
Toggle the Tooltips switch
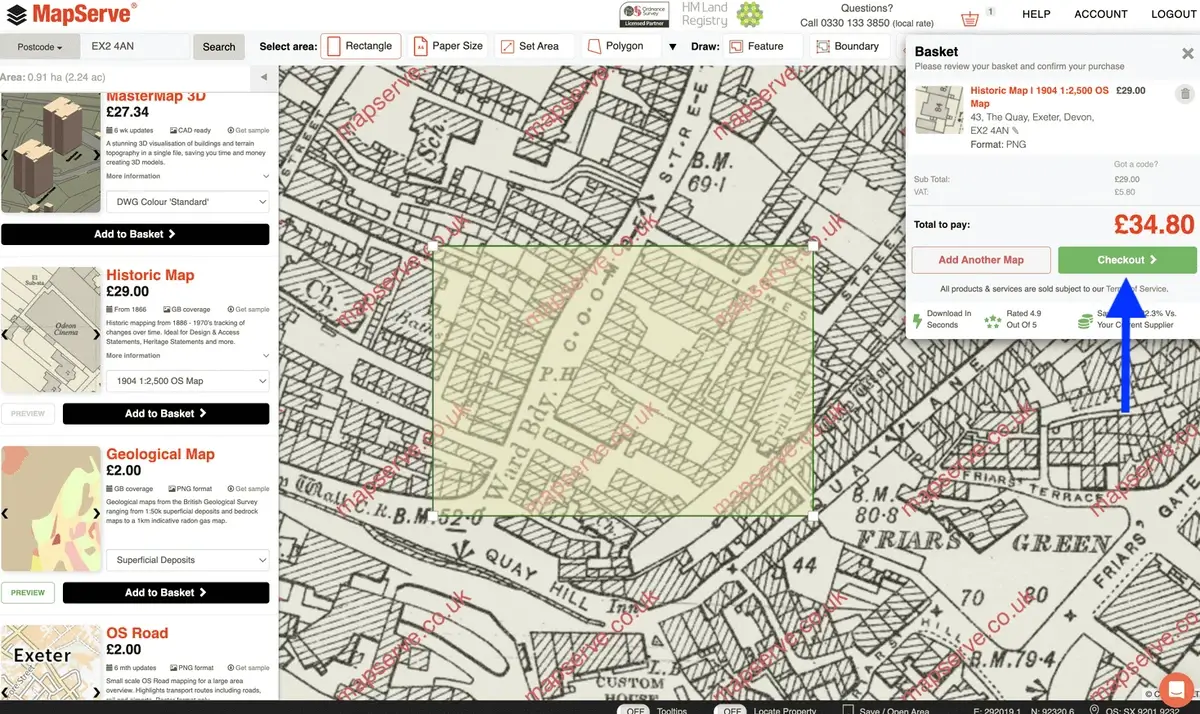(632, 710)
